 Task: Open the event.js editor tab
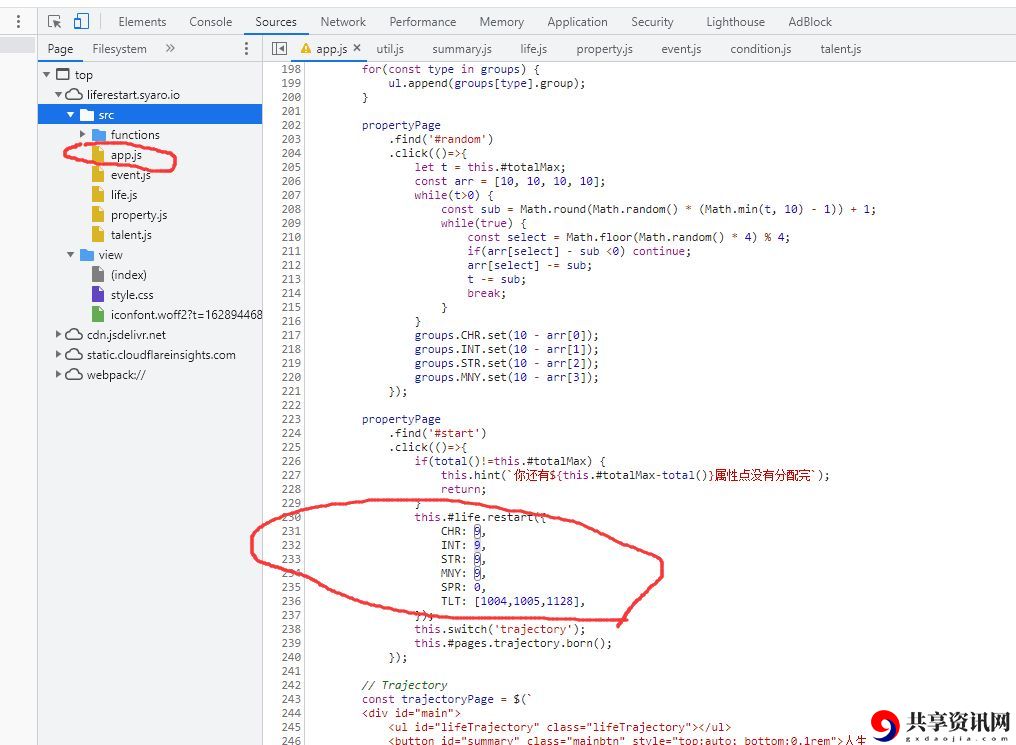(681, 49)
